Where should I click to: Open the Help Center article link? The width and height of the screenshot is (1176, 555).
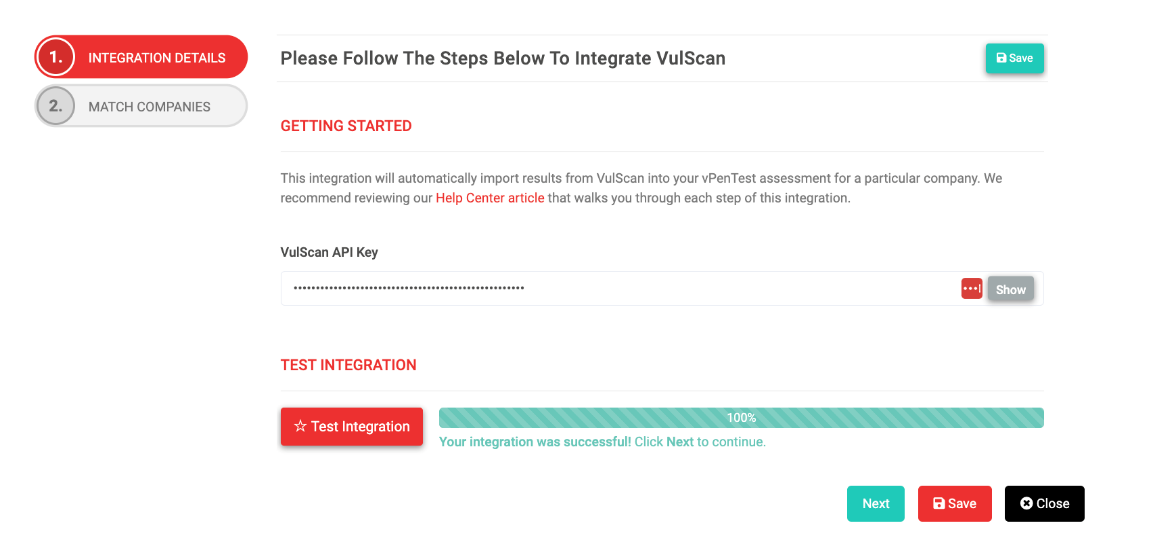[490, 198]
